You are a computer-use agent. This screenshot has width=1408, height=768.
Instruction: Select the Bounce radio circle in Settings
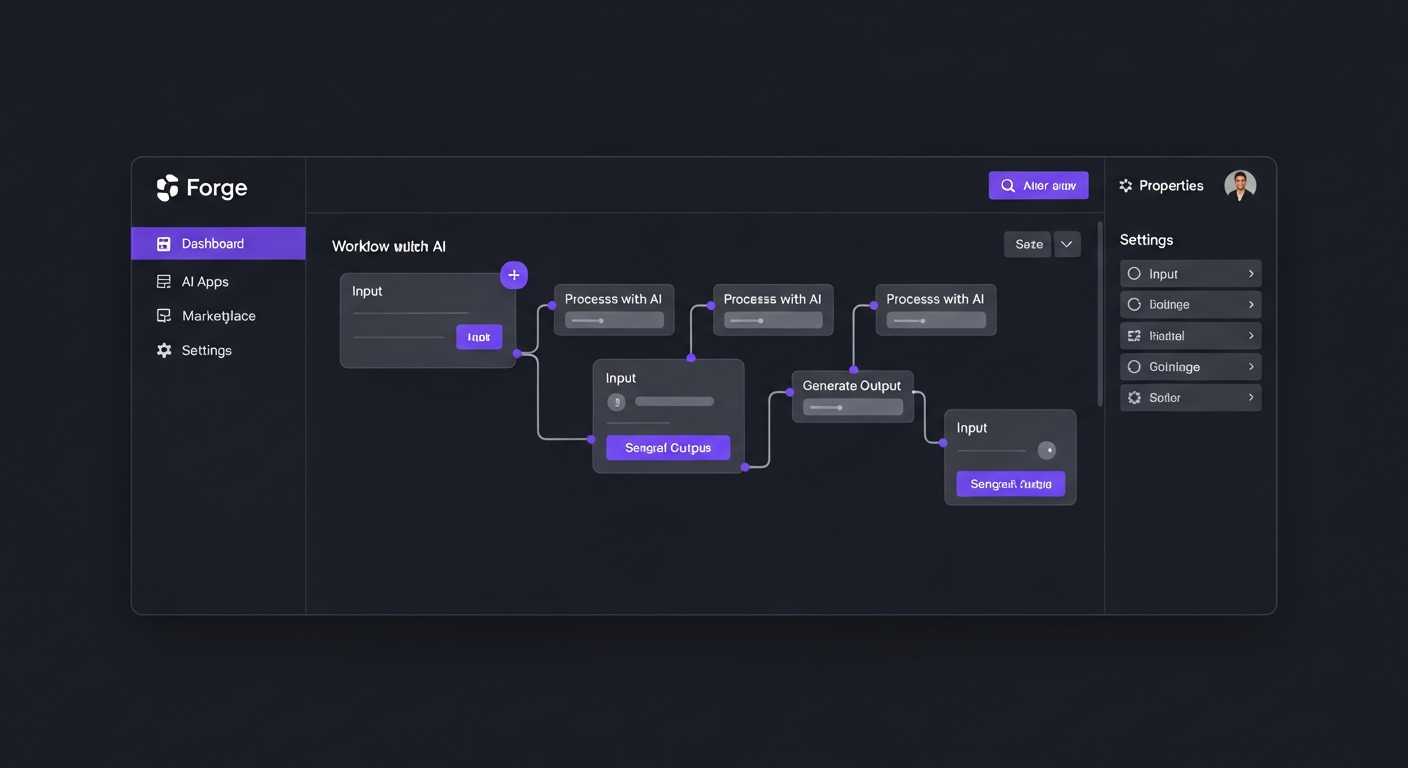pyautogui.click(x=1134, y=304)
